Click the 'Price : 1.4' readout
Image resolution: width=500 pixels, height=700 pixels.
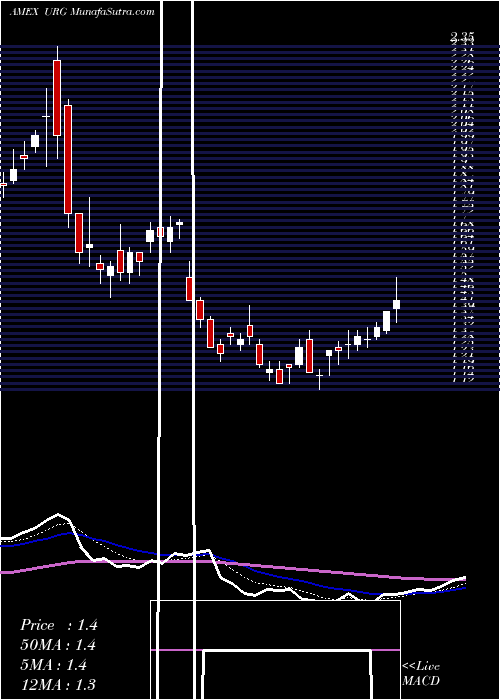tap(59, 625)
